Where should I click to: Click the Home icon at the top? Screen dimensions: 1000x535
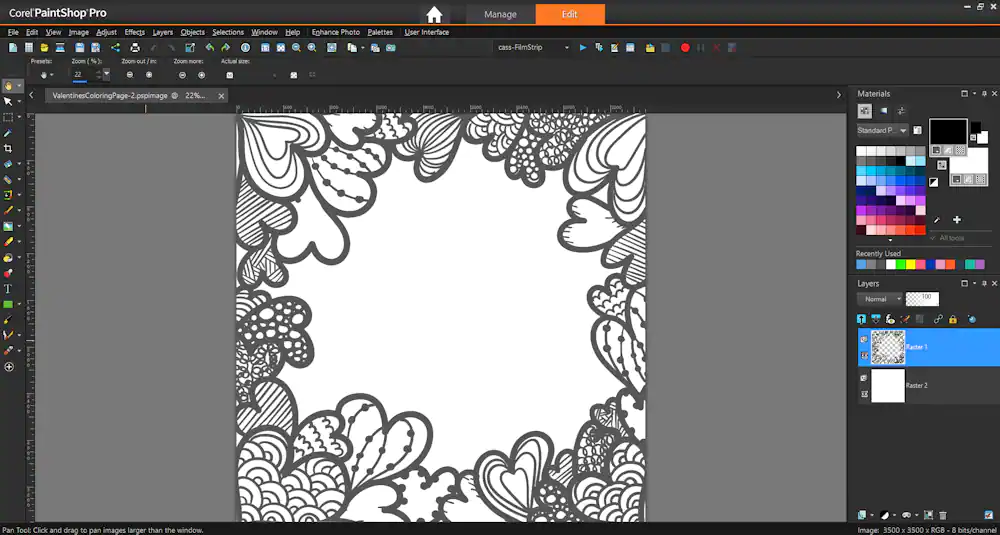[x=434, y=14]
